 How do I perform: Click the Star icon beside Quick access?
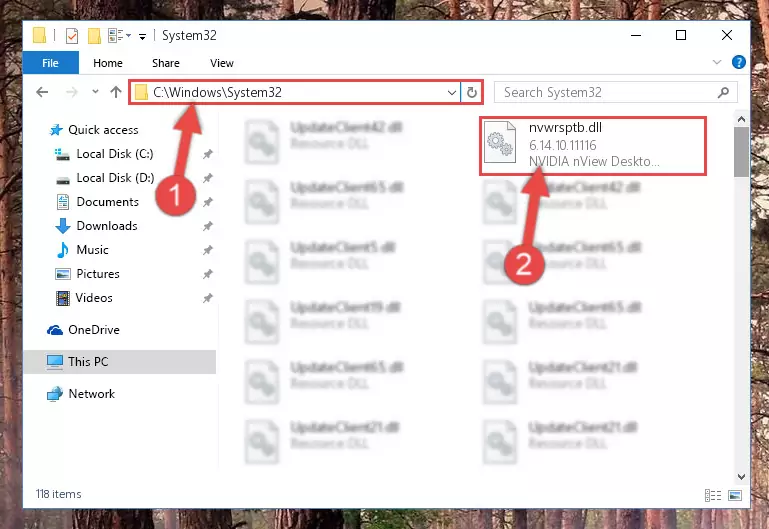click(56, 130)
